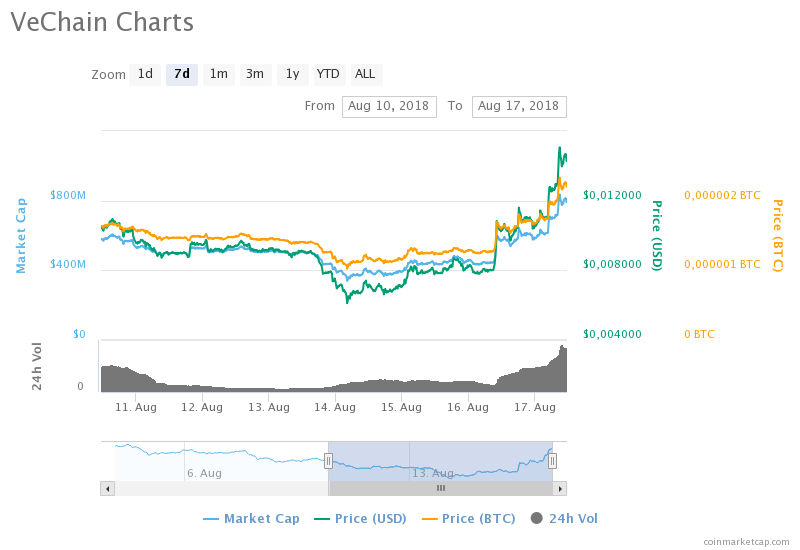The height and width of the screenshot is (550, 800).
Task: Click the 0,000001 BTC axis label
Action: (722, 264)
